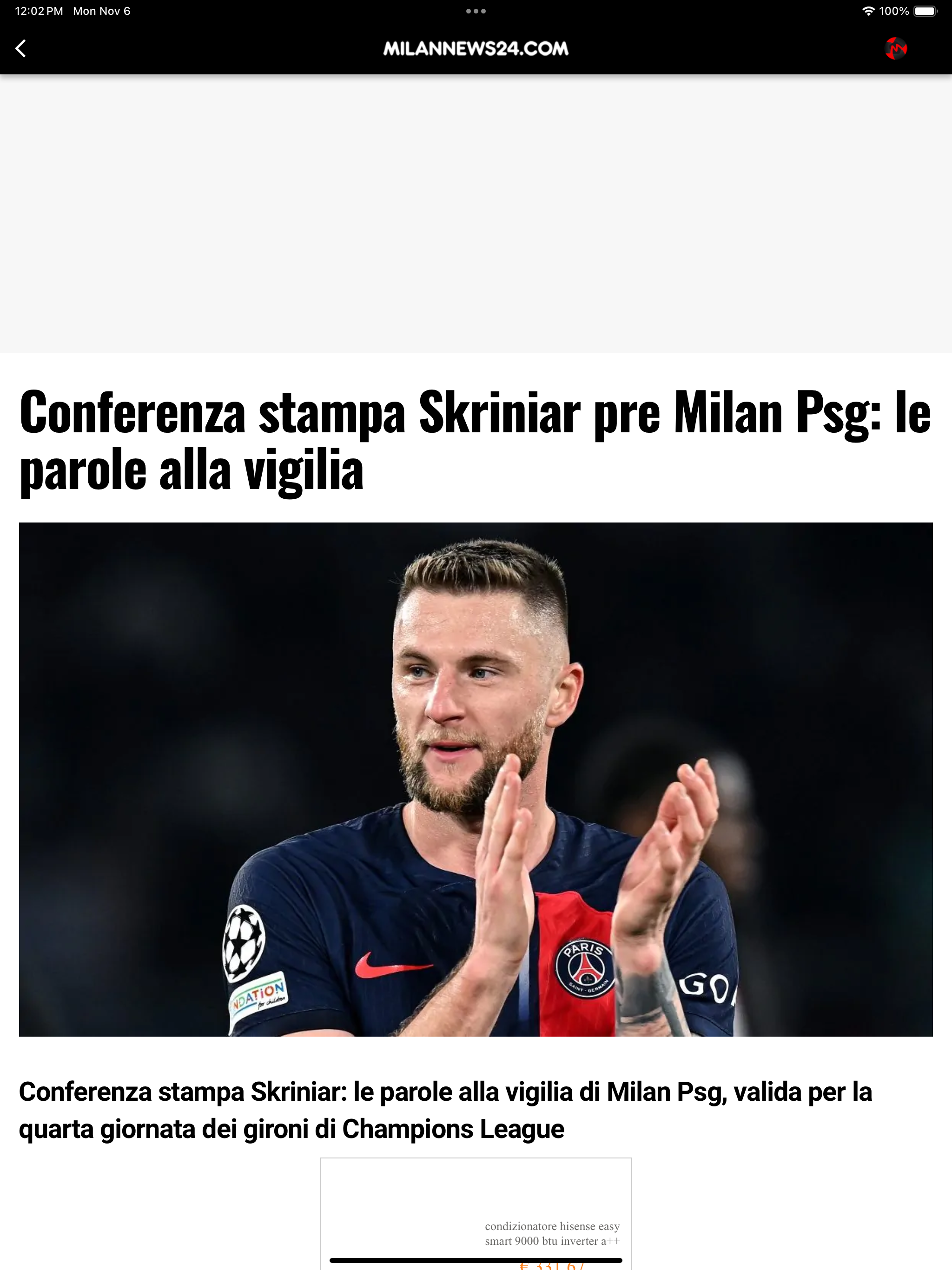Screen dimensions: 952x1270
Task: Tap the empty banner ad area
Action: click(x=476, y=213)
